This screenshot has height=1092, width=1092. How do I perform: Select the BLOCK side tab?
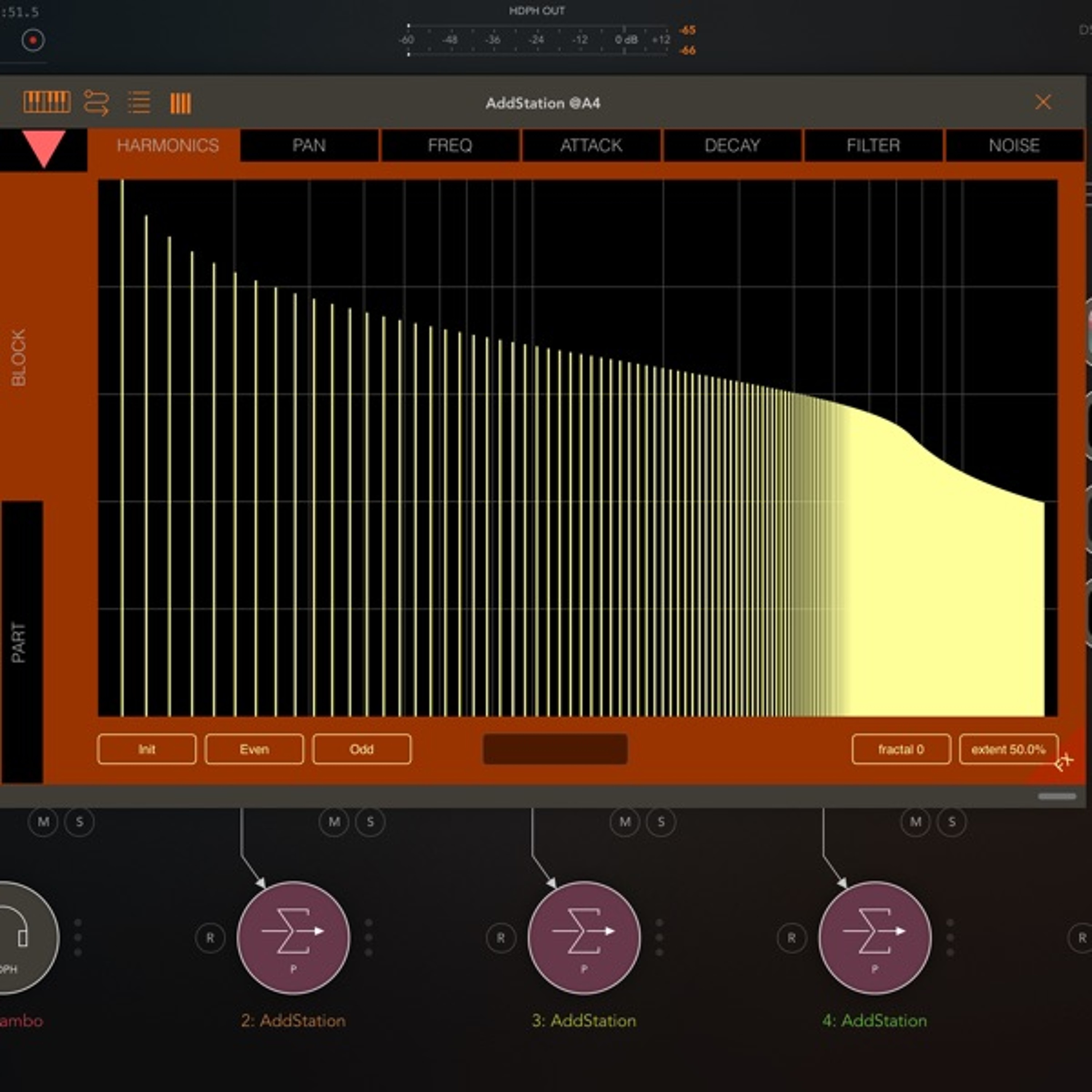click(19, 358)
